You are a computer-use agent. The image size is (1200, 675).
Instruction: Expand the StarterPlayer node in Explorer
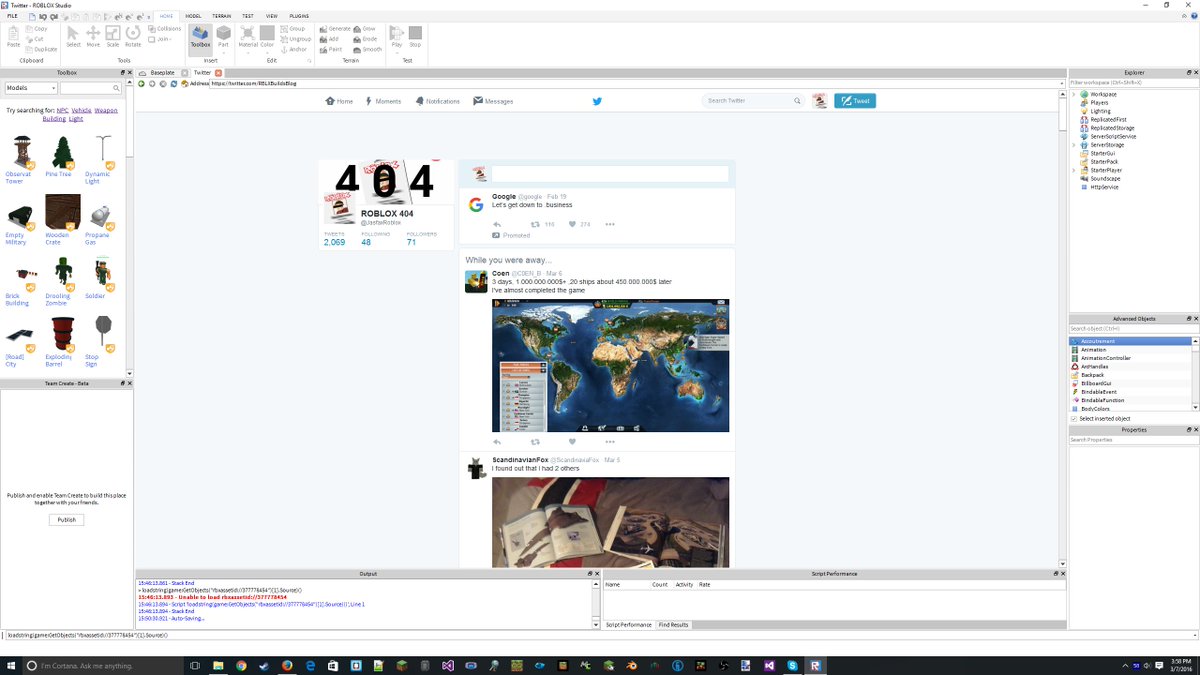(1074, 170)
